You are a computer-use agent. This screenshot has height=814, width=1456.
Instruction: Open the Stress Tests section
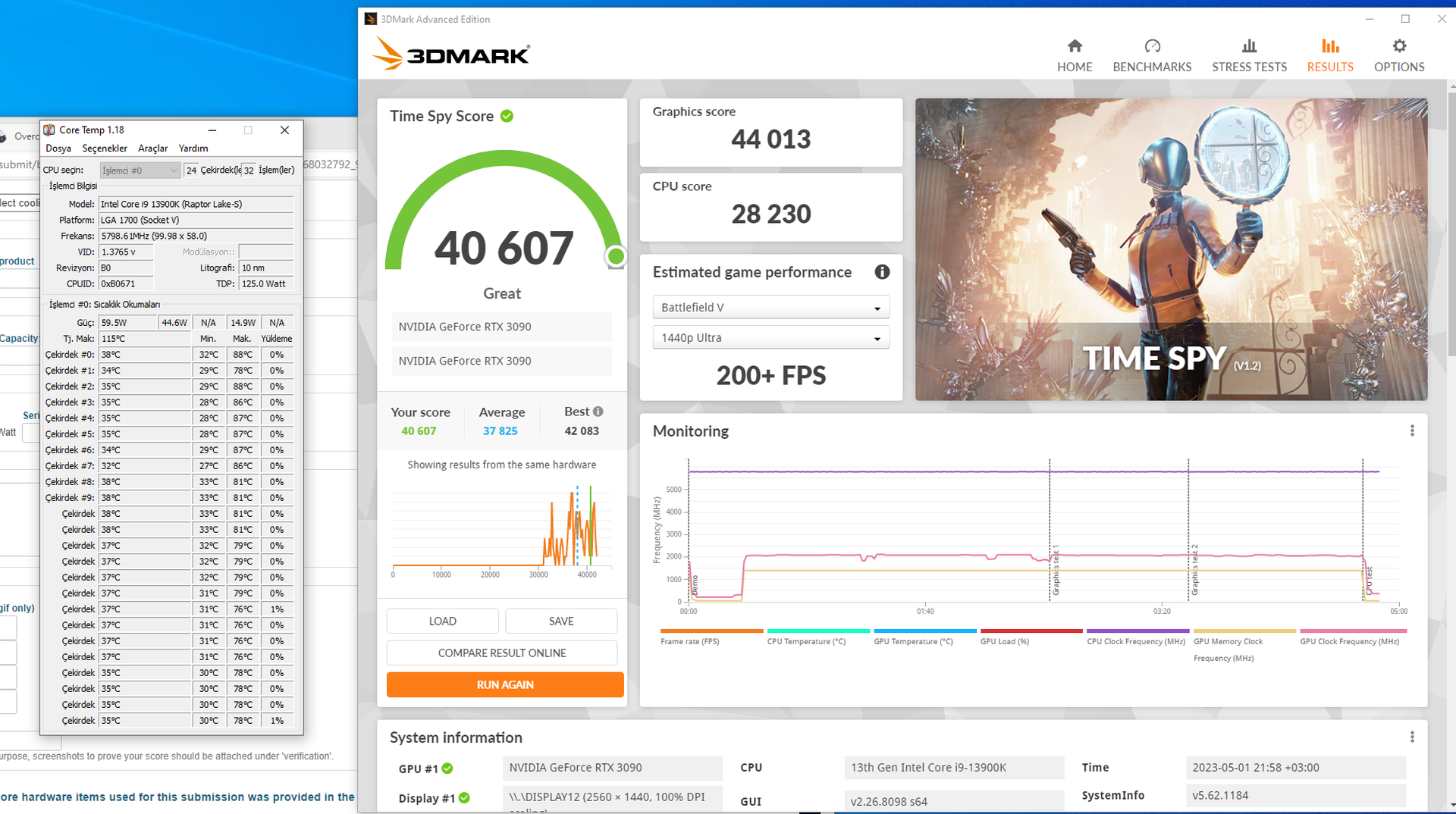1249,56
